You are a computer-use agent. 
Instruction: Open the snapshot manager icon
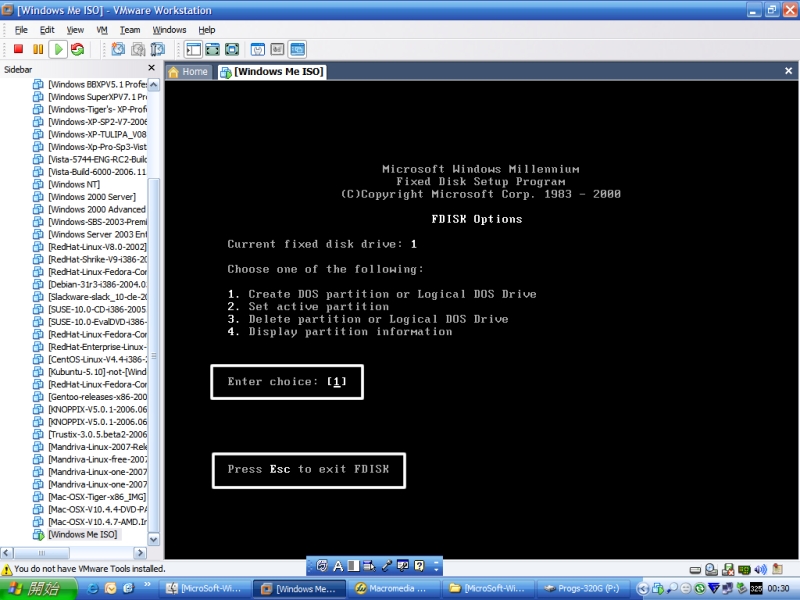[x=158, y=49]
